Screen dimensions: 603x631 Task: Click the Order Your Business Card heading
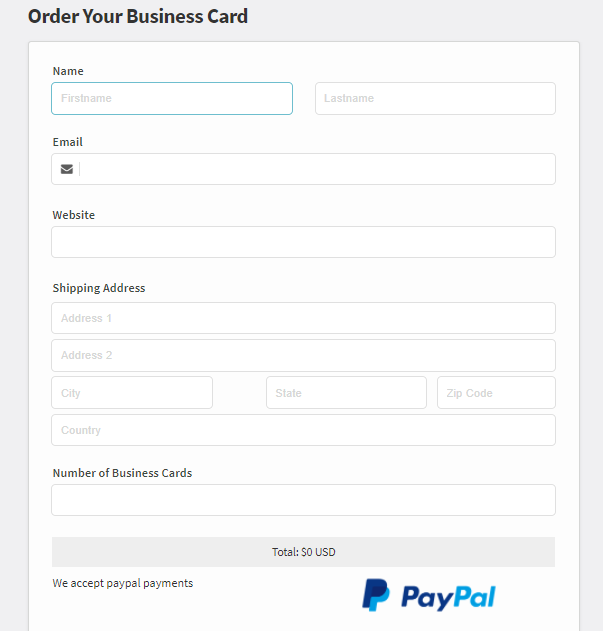(138, 16)
